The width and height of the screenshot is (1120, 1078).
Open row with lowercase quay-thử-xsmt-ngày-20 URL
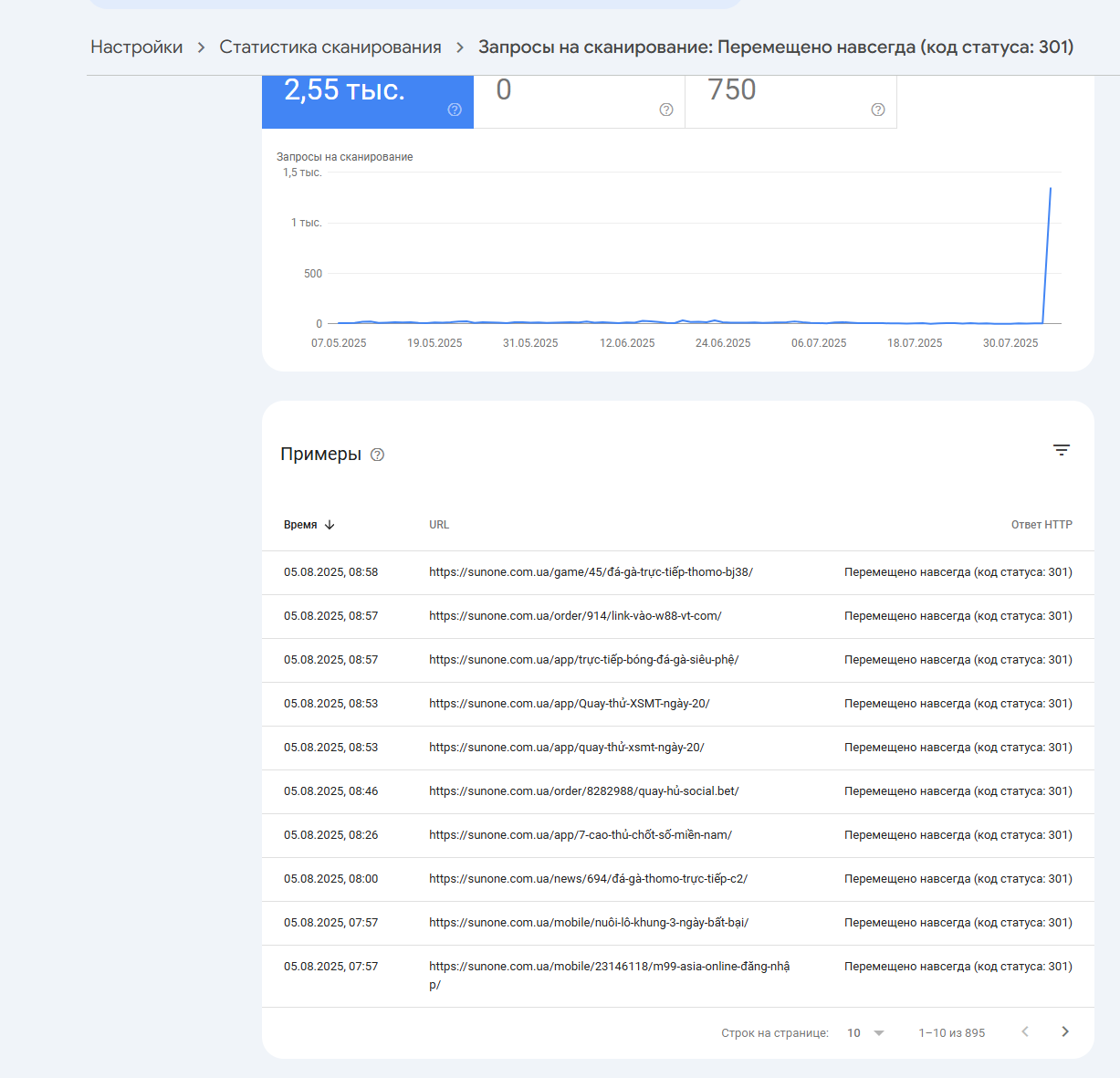click(678, 748)
